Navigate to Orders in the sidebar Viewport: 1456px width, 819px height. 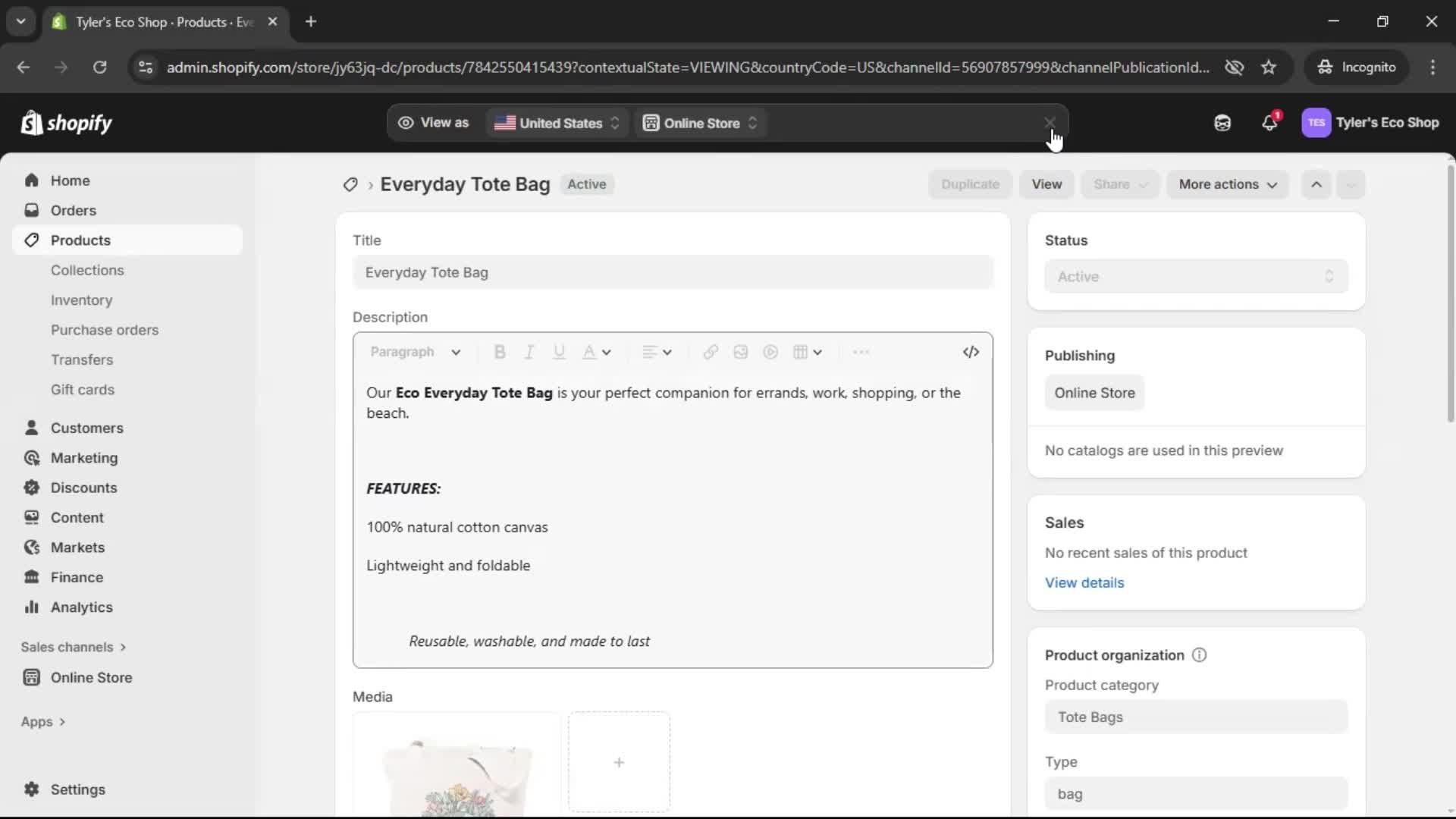[73, 210]
